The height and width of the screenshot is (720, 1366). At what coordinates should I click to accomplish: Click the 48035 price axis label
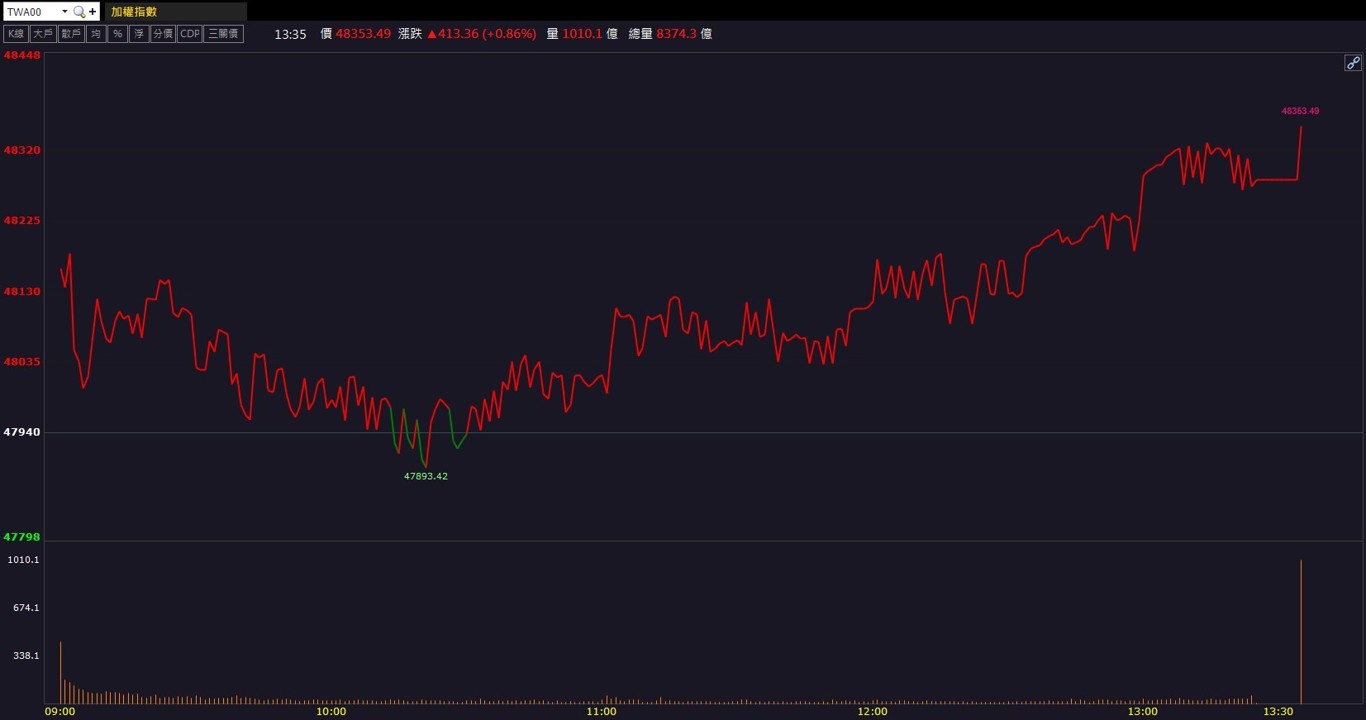(x=22, y=362)
